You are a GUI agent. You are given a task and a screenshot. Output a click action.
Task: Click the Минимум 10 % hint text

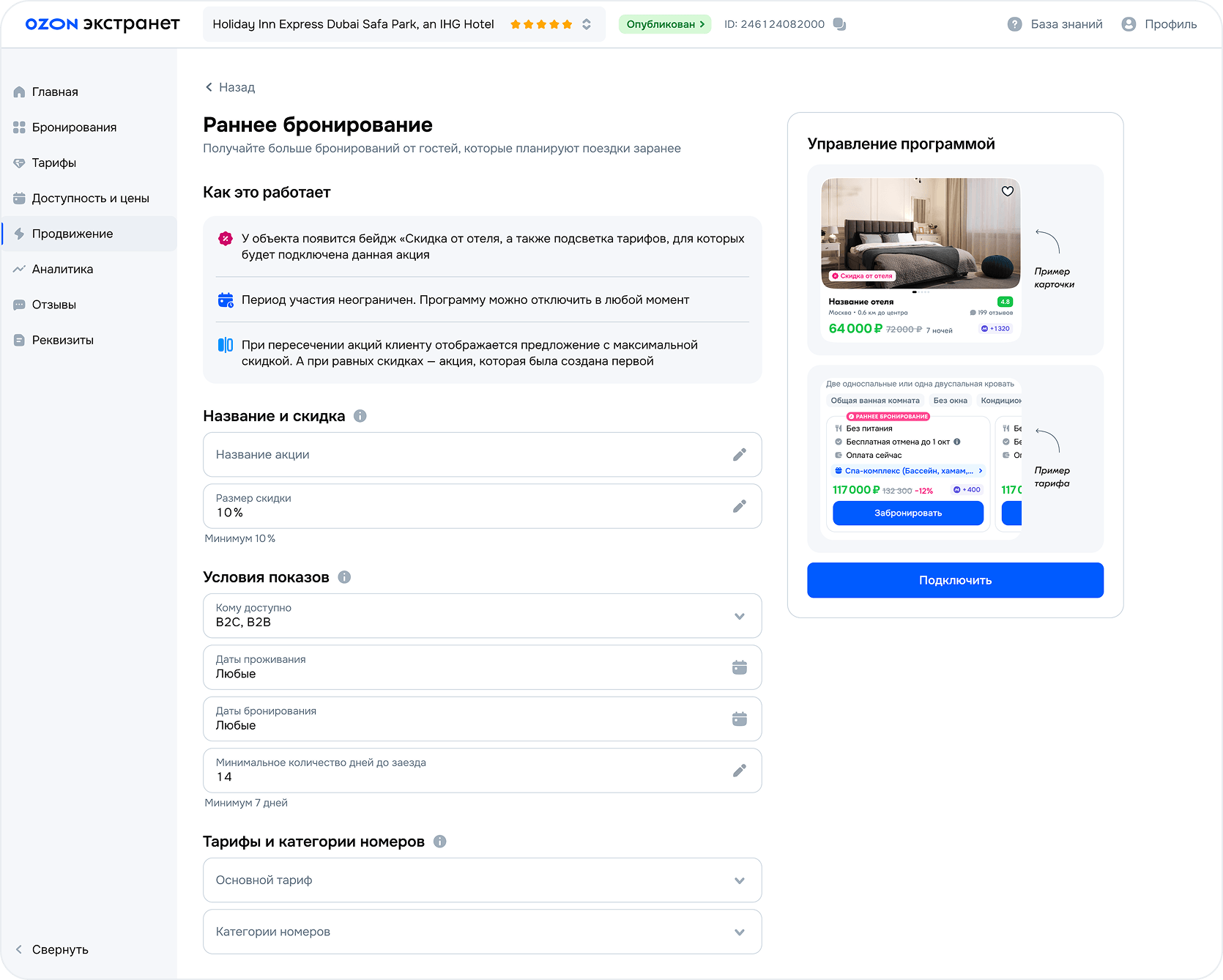tap(240, 538)
